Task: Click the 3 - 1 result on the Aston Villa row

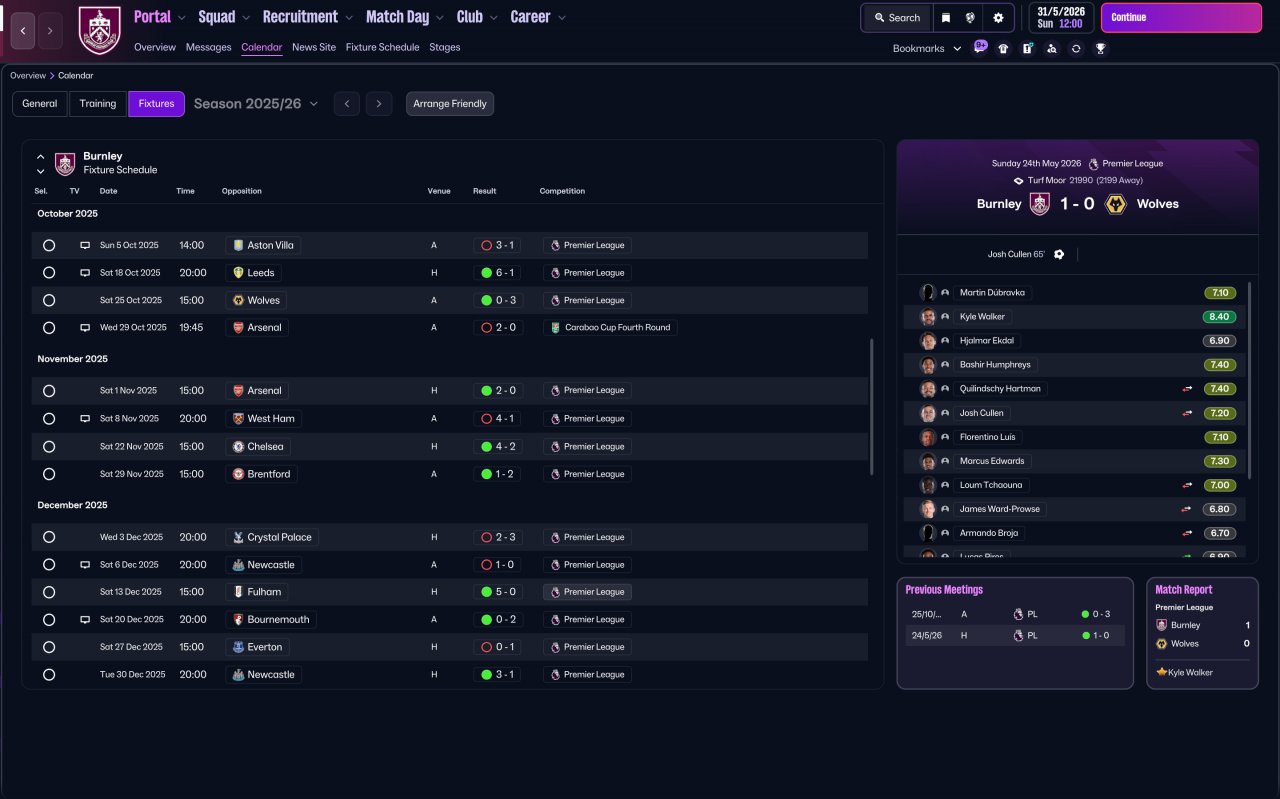Action: coord(497,245)
